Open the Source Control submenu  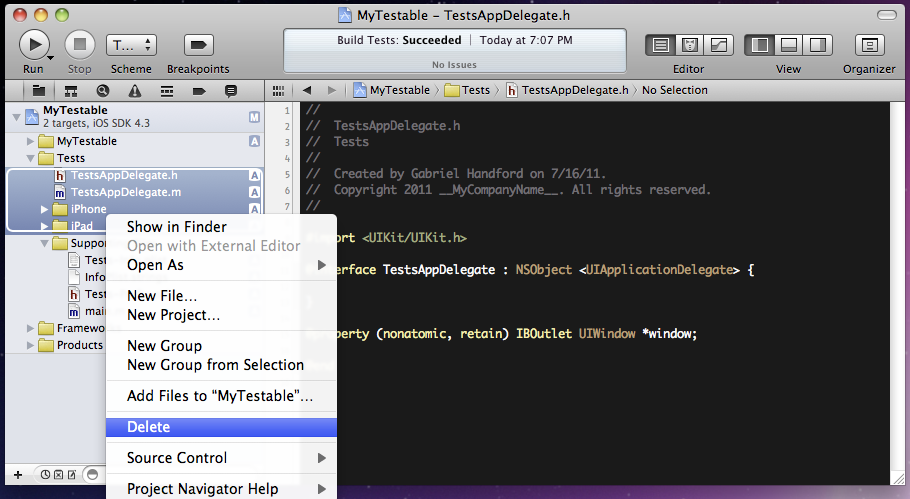(221, 458)
